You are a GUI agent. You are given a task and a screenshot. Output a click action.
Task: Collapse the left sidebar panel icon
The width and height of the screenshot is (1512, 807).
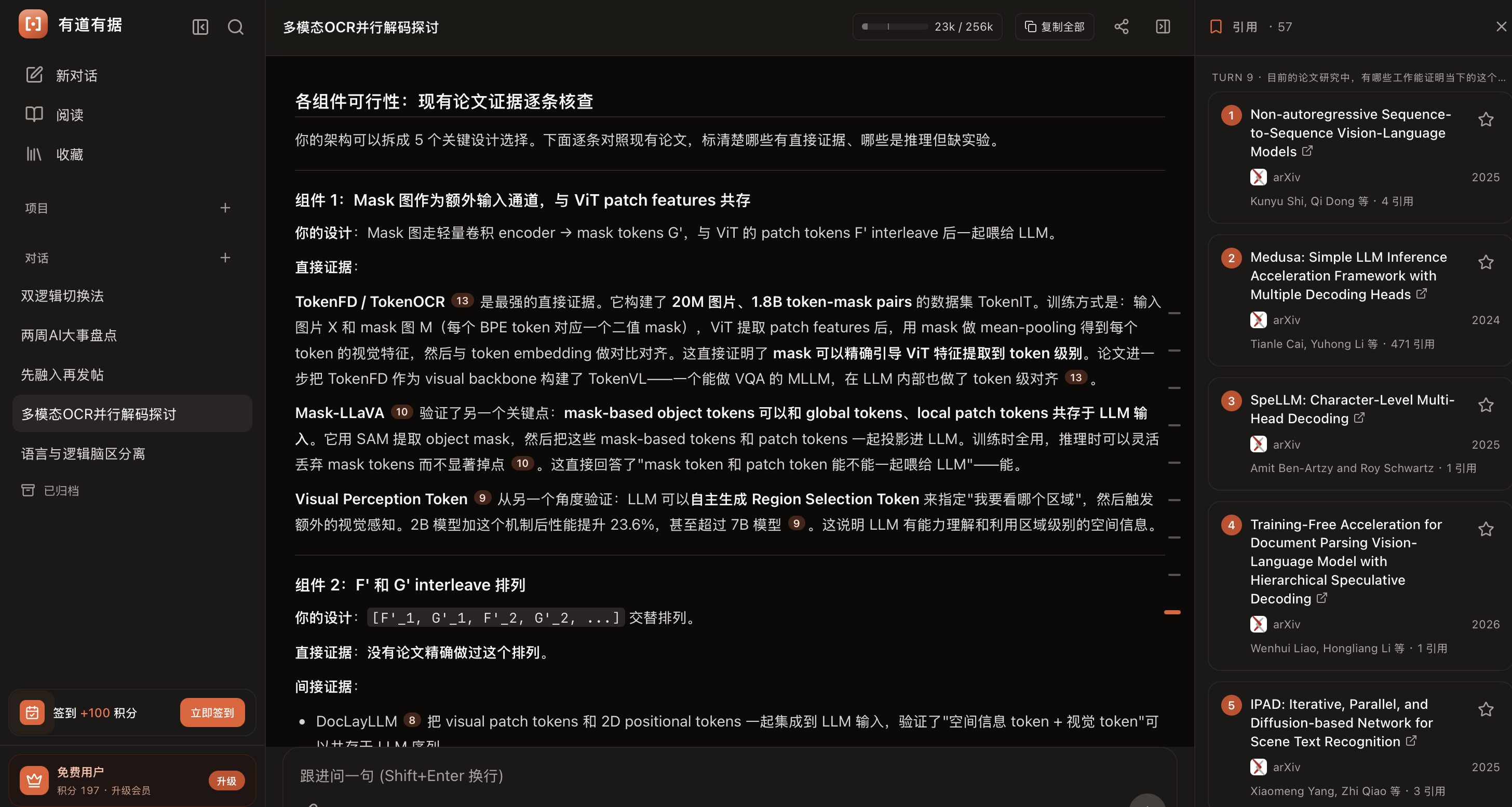pos(200,27)
